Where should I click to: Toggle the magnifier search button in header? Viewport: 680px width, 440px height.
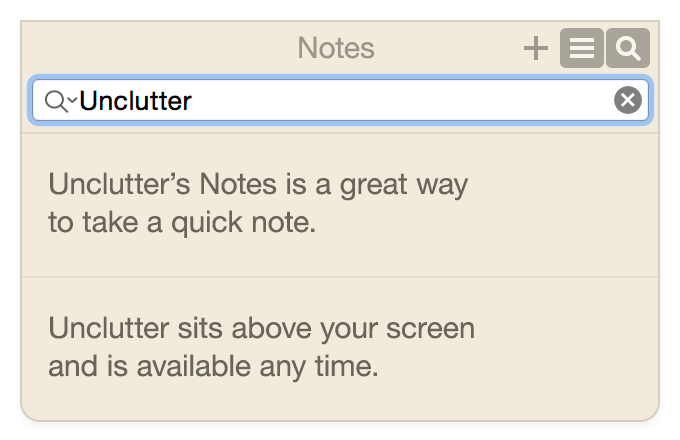(628, 48)
